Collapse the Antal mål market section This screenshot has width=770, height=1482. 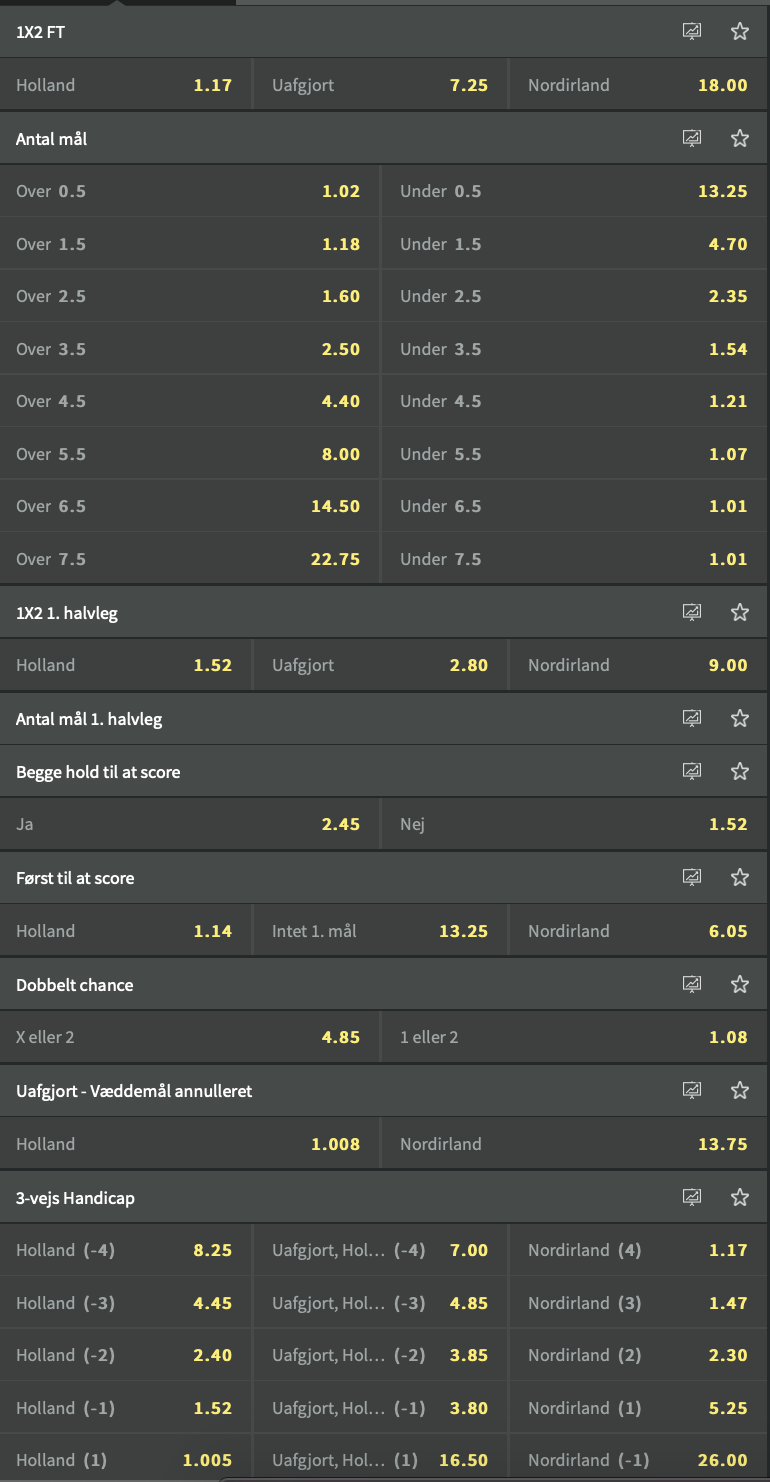pyautogui.click(x=300, y=138)
